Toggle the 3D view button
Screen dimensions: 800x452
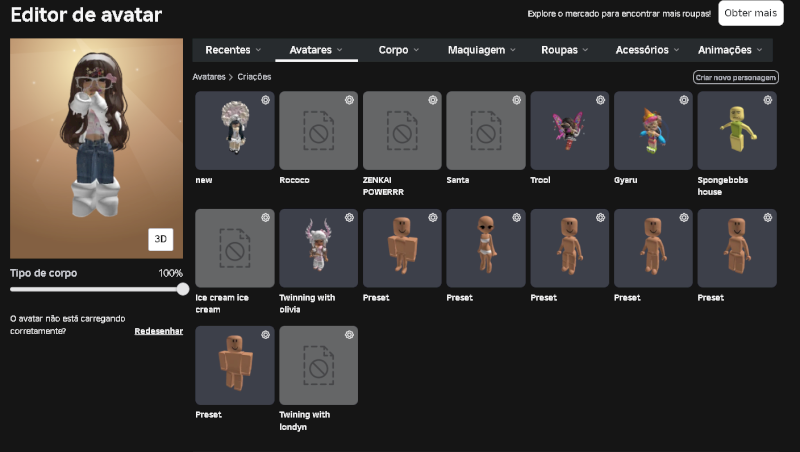click(160, 239)
